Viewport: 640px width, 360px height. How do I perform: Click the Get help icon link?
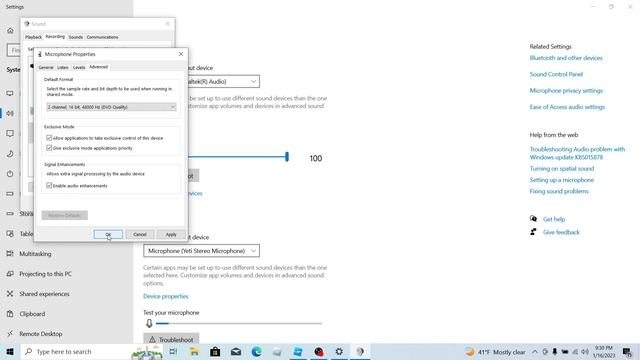point(533,219)
